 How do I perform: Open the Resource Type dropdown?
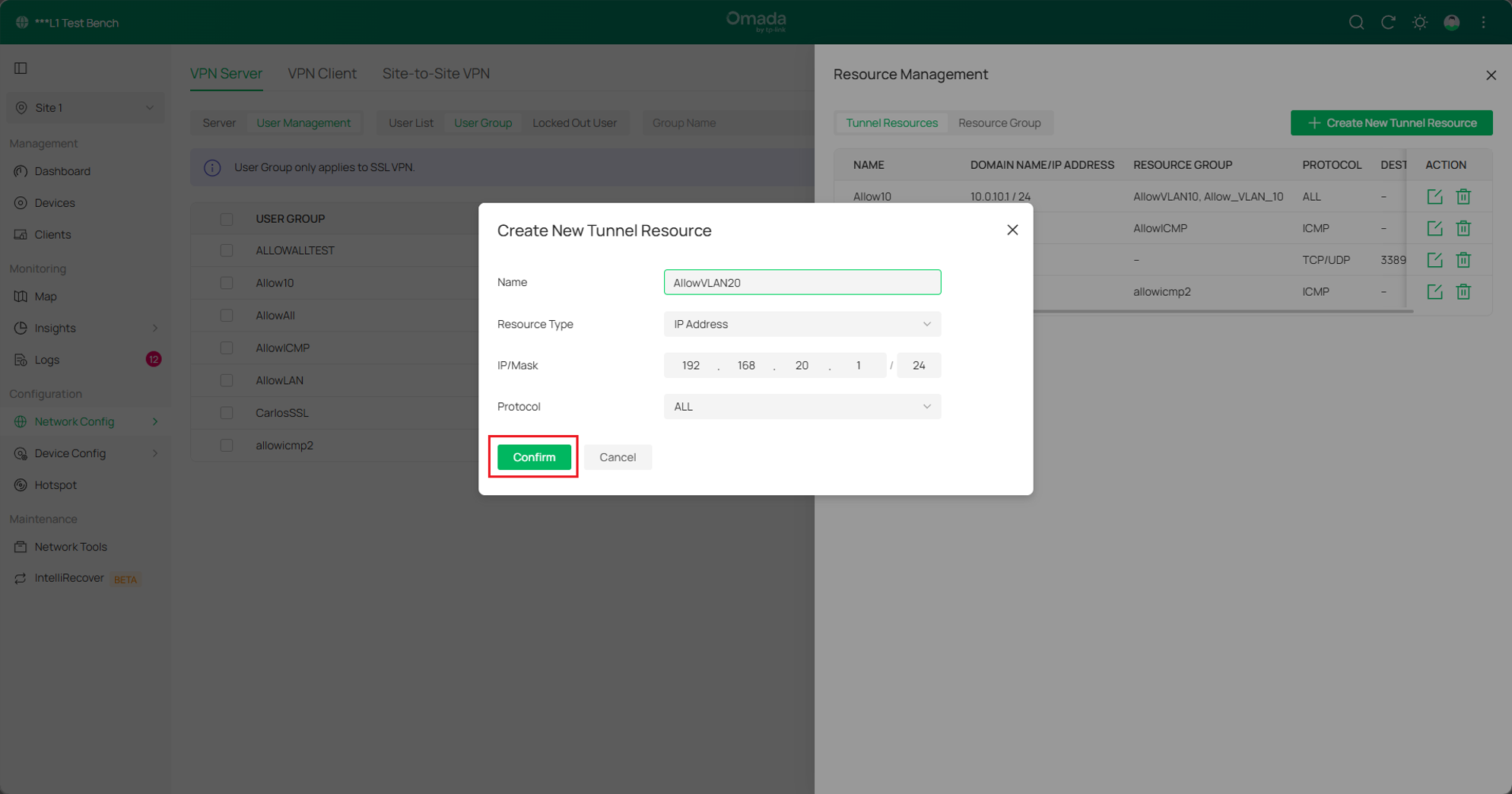(802, 324)
